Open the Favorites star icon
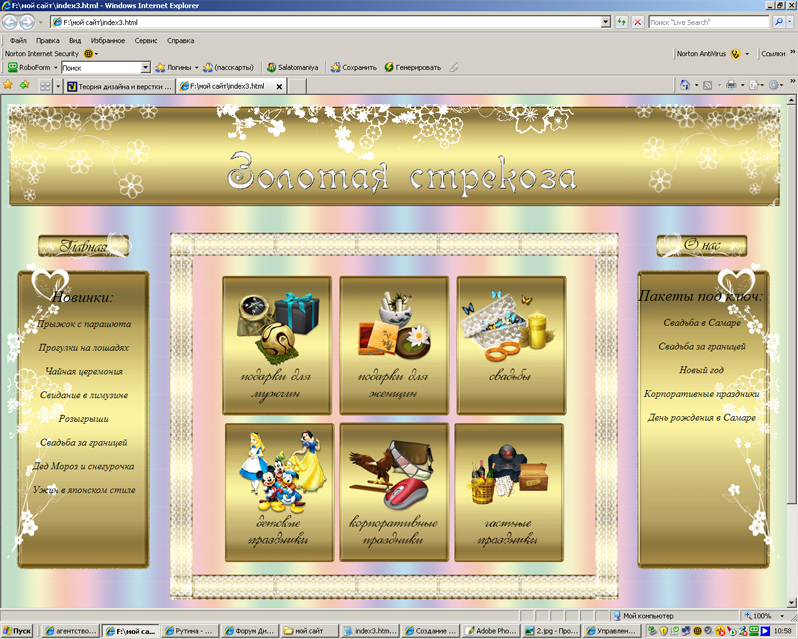Viewport: 798px width, 639px height. pyautogui.click(x=8, y=85)
